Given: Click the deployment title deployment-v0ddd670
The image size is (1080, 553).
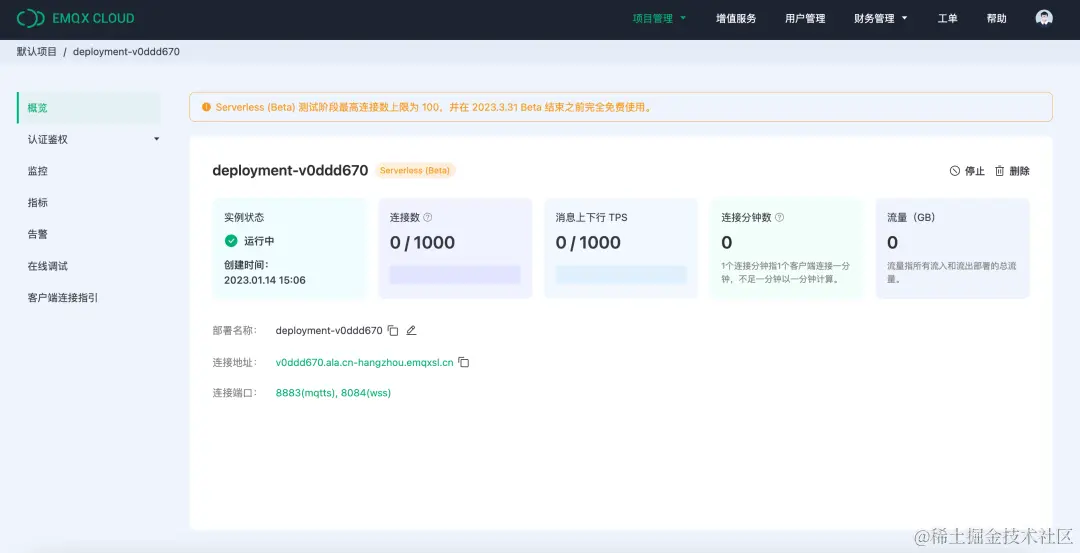Looking at the screenshot, I should 290,170.
